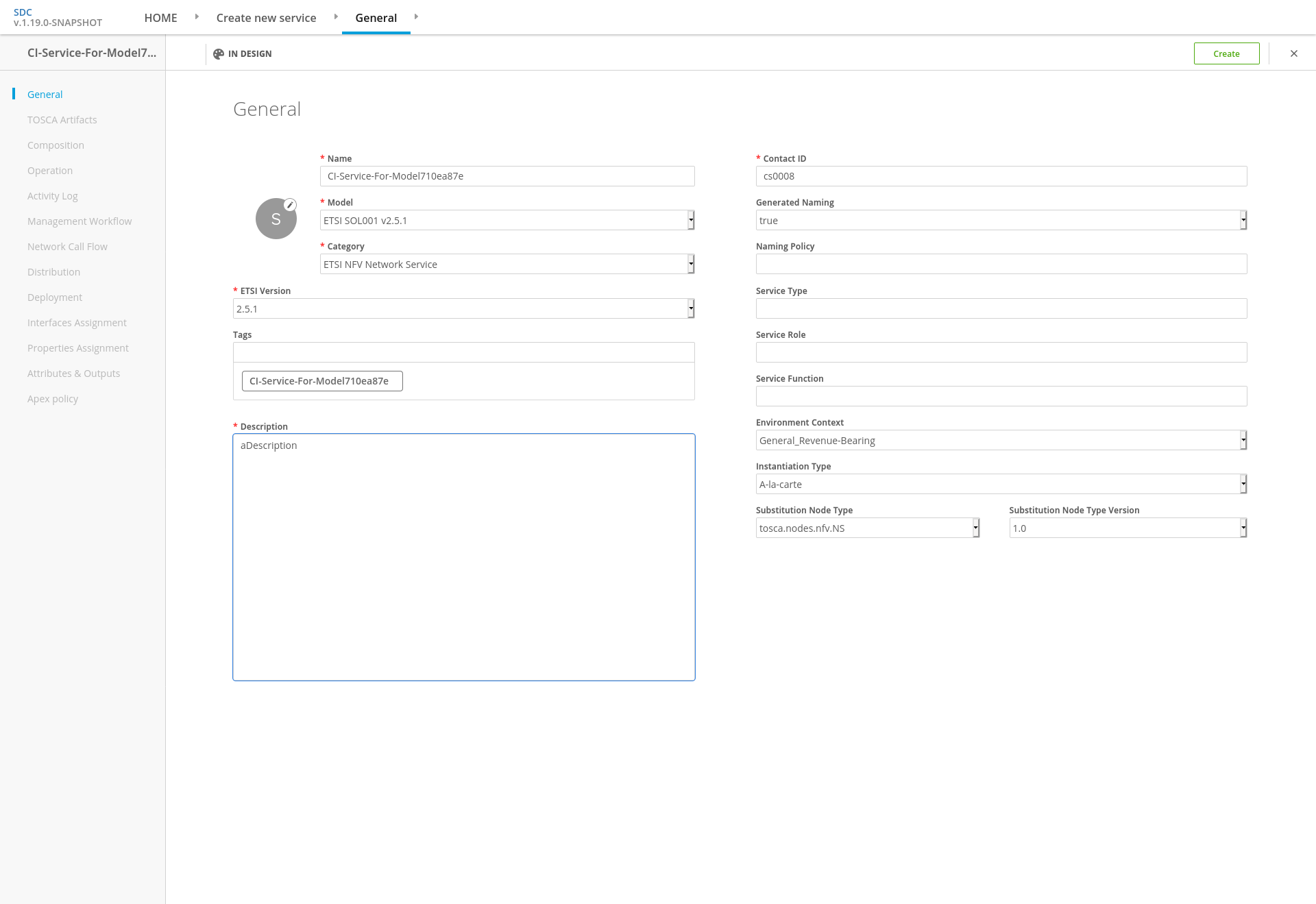Click the edit pencil icon on service avatar
Image resolution: width=1316 pixels, height=904 pixels.
click(290, 204)
